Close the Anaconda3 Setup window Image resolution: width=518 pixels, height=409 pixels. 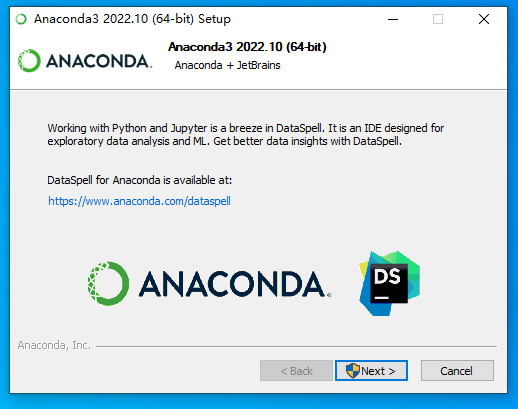point(484,19)
